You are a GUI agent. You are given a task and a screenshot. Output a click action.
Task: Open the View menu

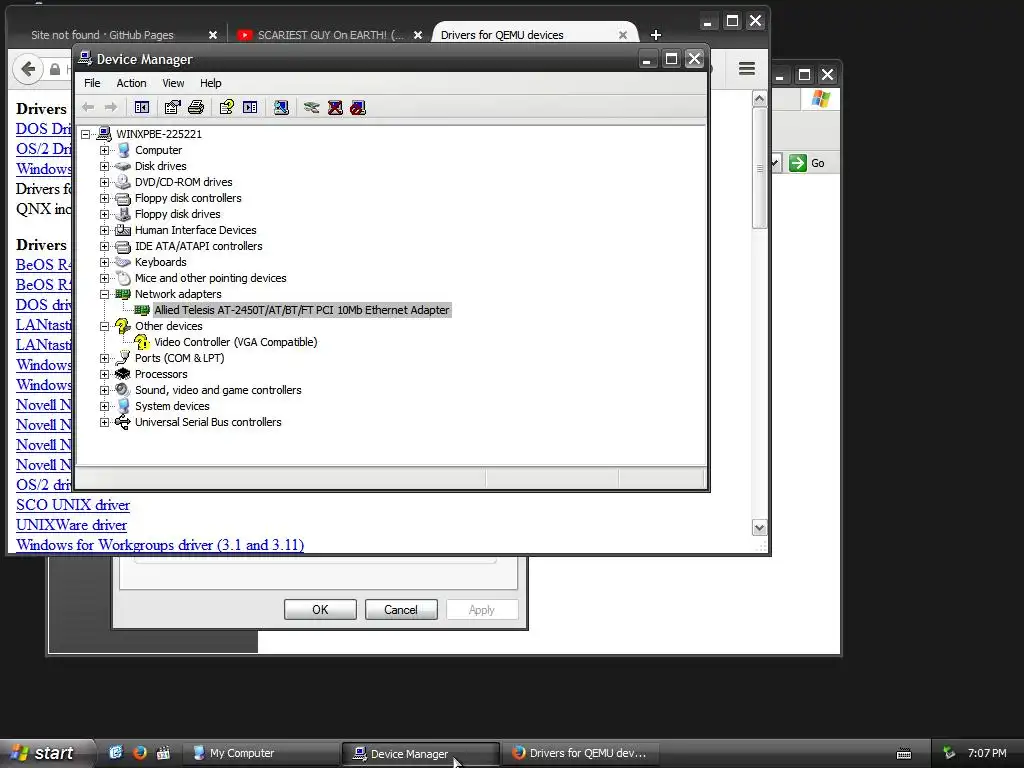click(x=173, y=83)
